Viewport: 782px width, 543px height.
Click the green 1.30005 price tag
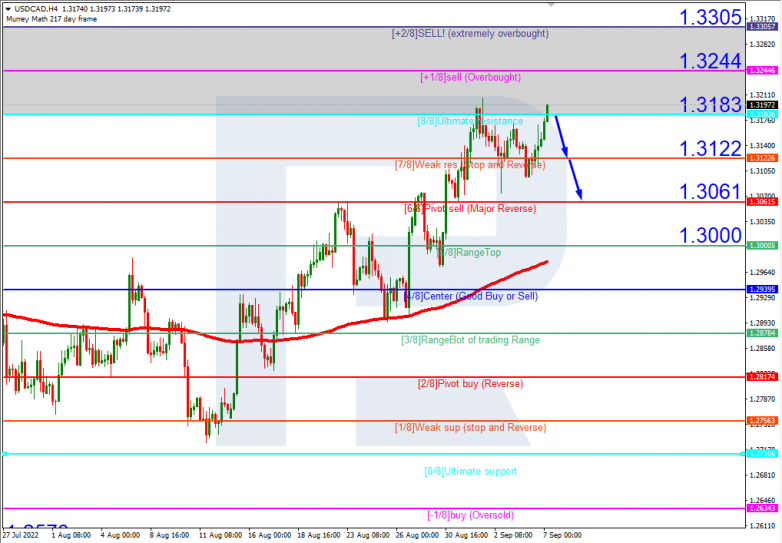coord(763,246)
